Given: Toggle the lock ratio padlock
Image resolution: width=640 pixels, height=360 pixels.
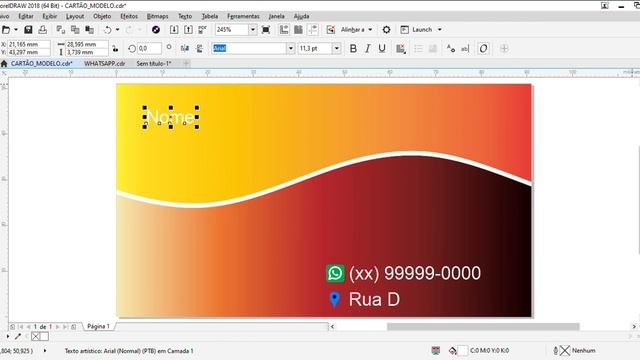Looking at the screenshot, I should [116, 49].
